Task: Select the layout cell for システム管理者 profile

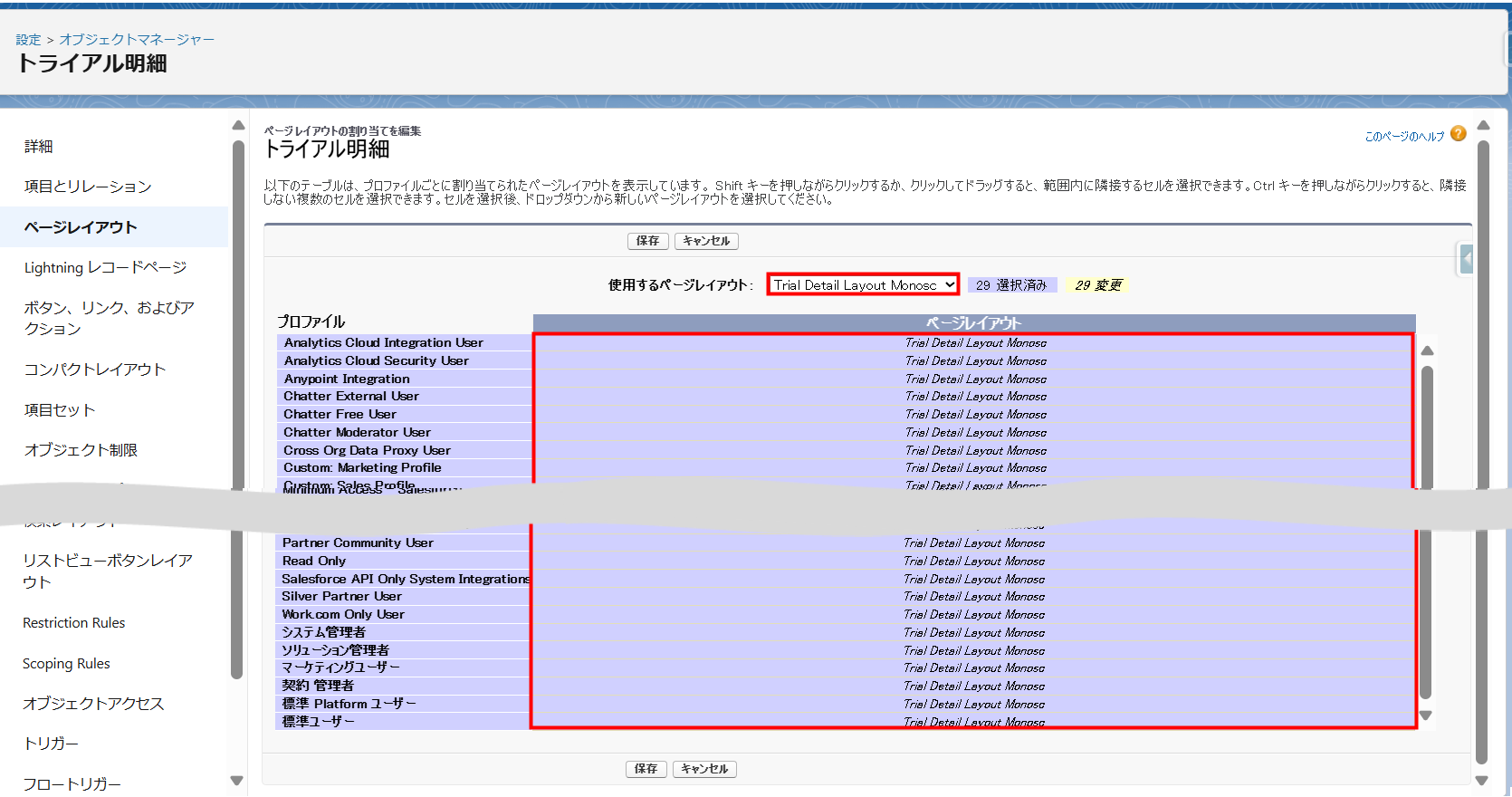Action: [x=973, y=632]
